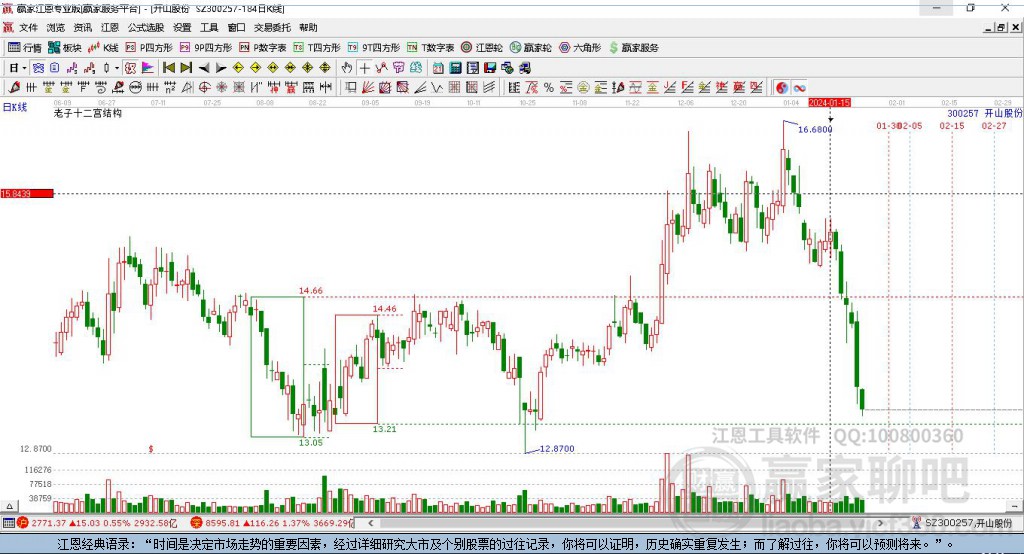The height and width of the screenshot is (554, 1024).
Task: Expand the arrow beside the candlestick icon
Action: [x=117, y=67]
